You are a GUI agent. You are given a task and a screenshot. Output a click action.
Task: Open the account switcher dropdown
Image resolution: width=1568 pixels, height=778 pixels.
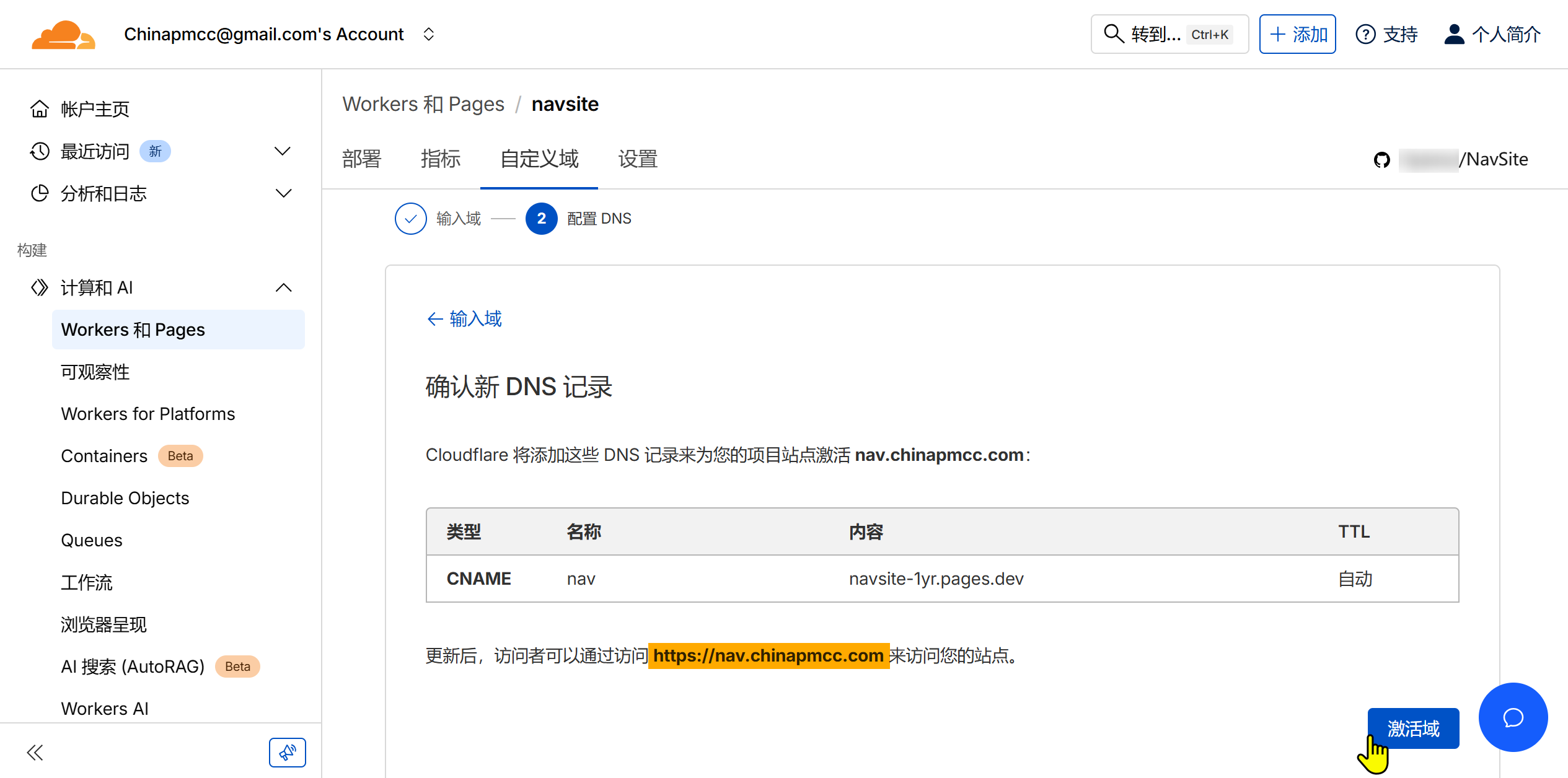[428, 35]
